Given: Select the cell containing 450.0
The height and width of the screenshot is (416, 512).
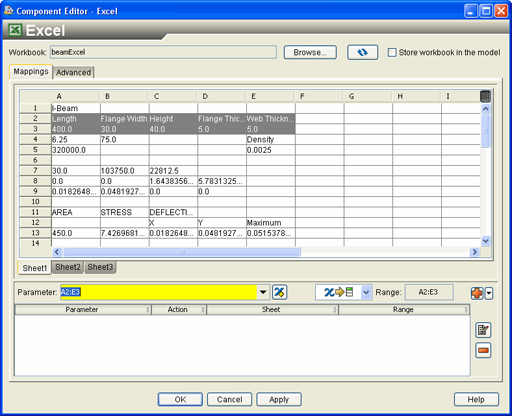Looking at the screenshot, I should (76, 233).
